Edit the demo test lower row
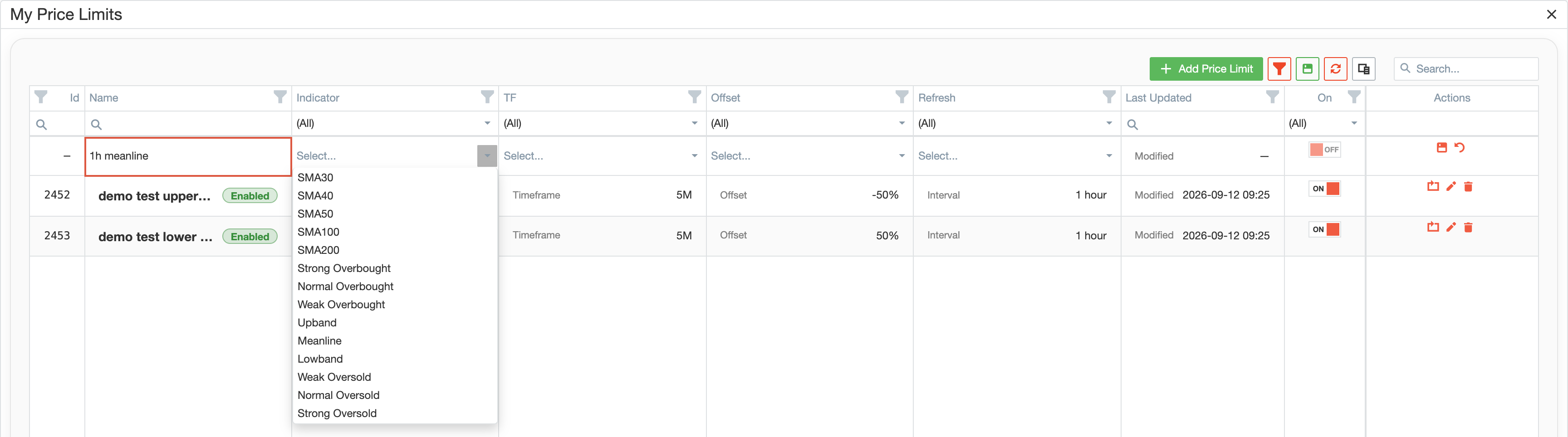The width and height of the screenshot is (1568, 437). click(1451, 227)
